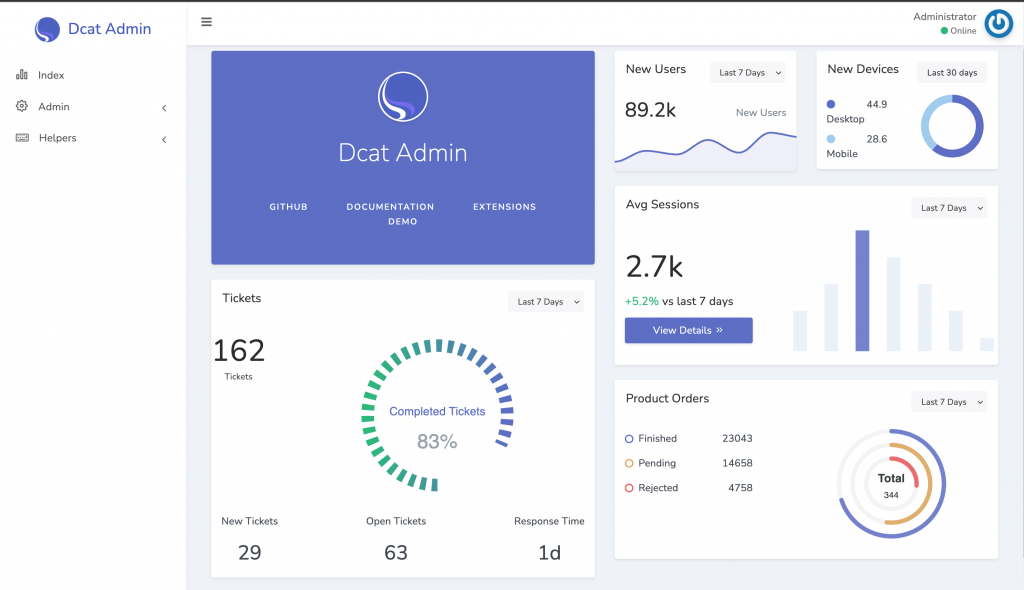Image resolution: width=1024 pixels, height=590 pixels.
Task: Click the large Dcat Admin banner logo
Action: [403, 97]
